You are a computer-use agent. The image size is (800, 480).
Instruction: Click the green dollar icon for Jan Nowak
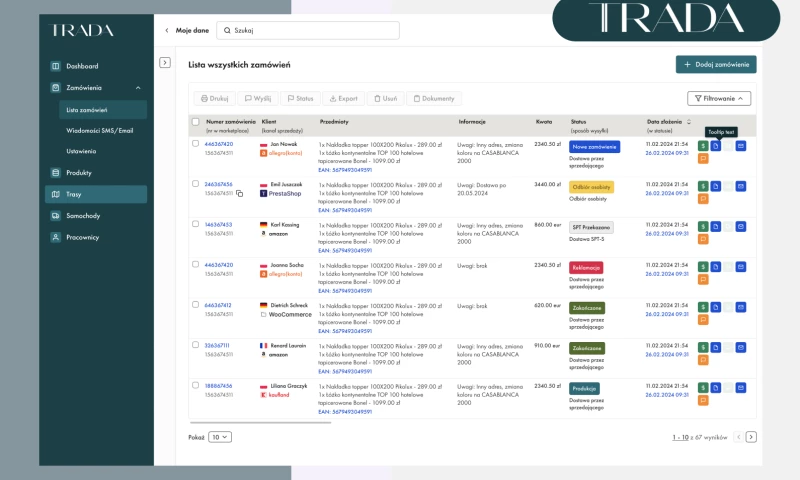coord(703,146)
